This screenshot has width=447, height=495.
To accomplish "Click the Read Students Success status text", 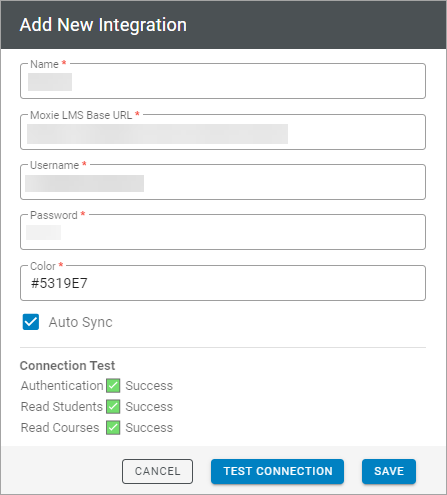I will [149, 407].
